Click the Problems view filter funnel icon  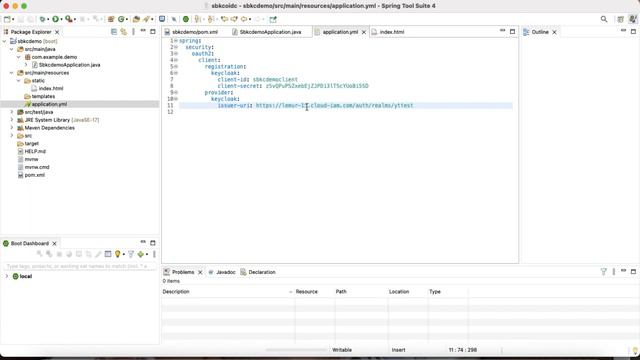coord(604,272)
